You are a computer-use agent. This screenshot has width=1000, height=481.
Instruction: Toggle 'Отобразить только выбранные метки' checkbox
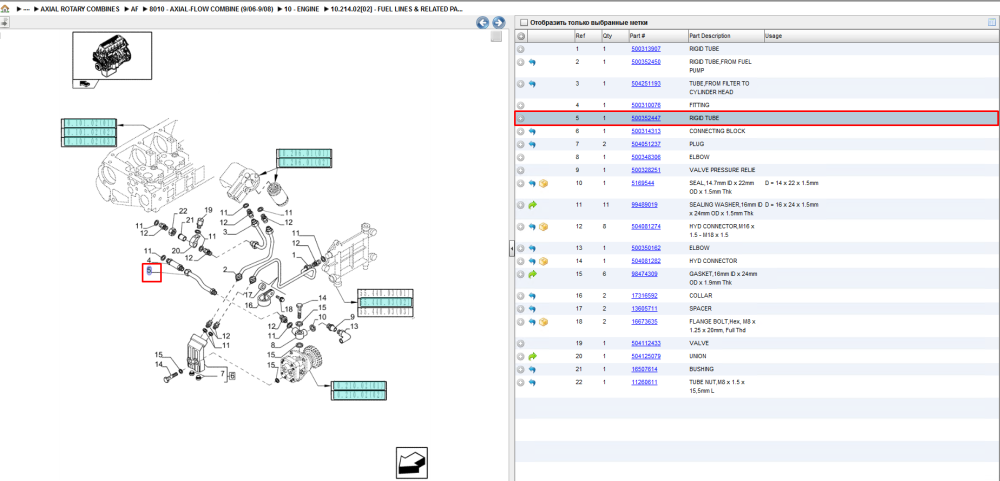[523, 22]
